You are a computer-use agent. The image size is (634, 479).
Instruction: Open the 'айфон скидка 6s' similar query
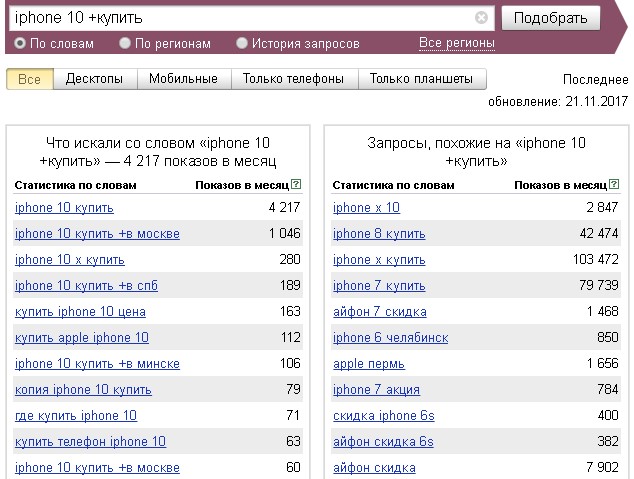[383, 442]
